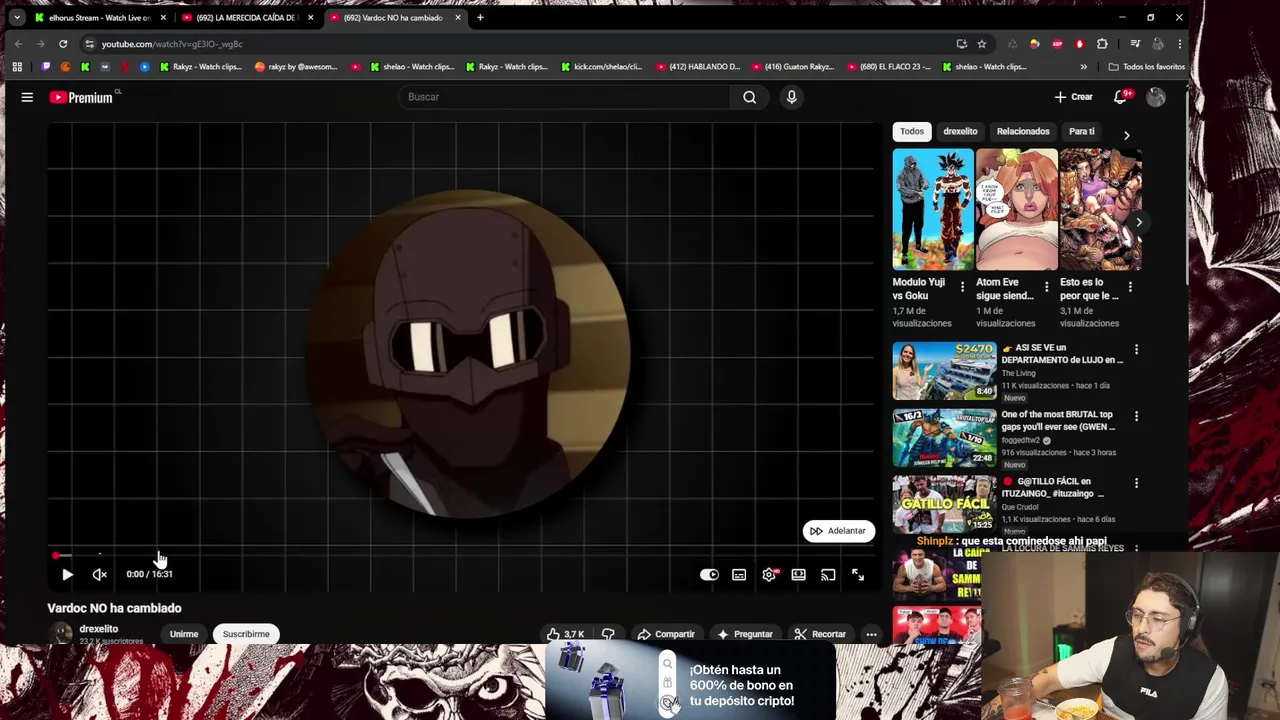This screenshot has width=1280, height=720.
Task: Start voice search with the microphone
Action: pyautogui.click(x=791, y=97)
